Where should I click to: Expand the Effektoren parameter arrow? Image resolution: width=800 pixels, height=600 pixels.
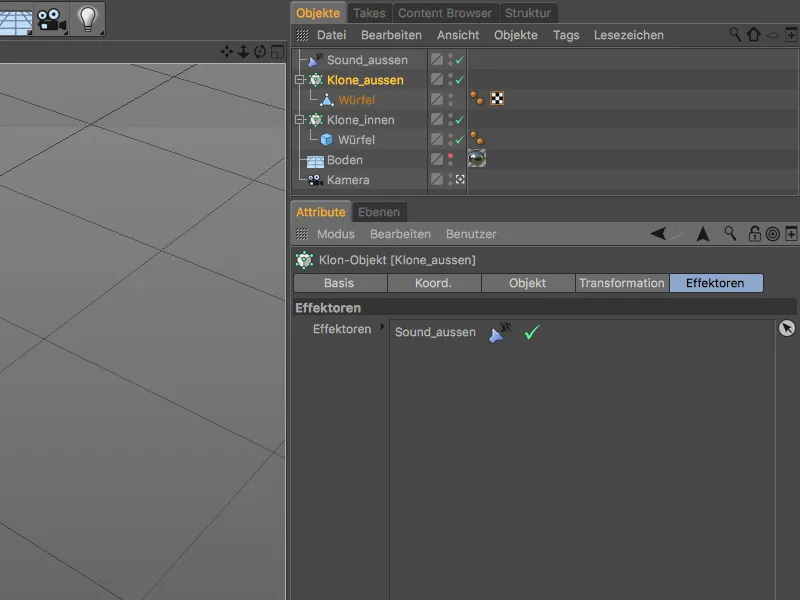tap(382, 327)
